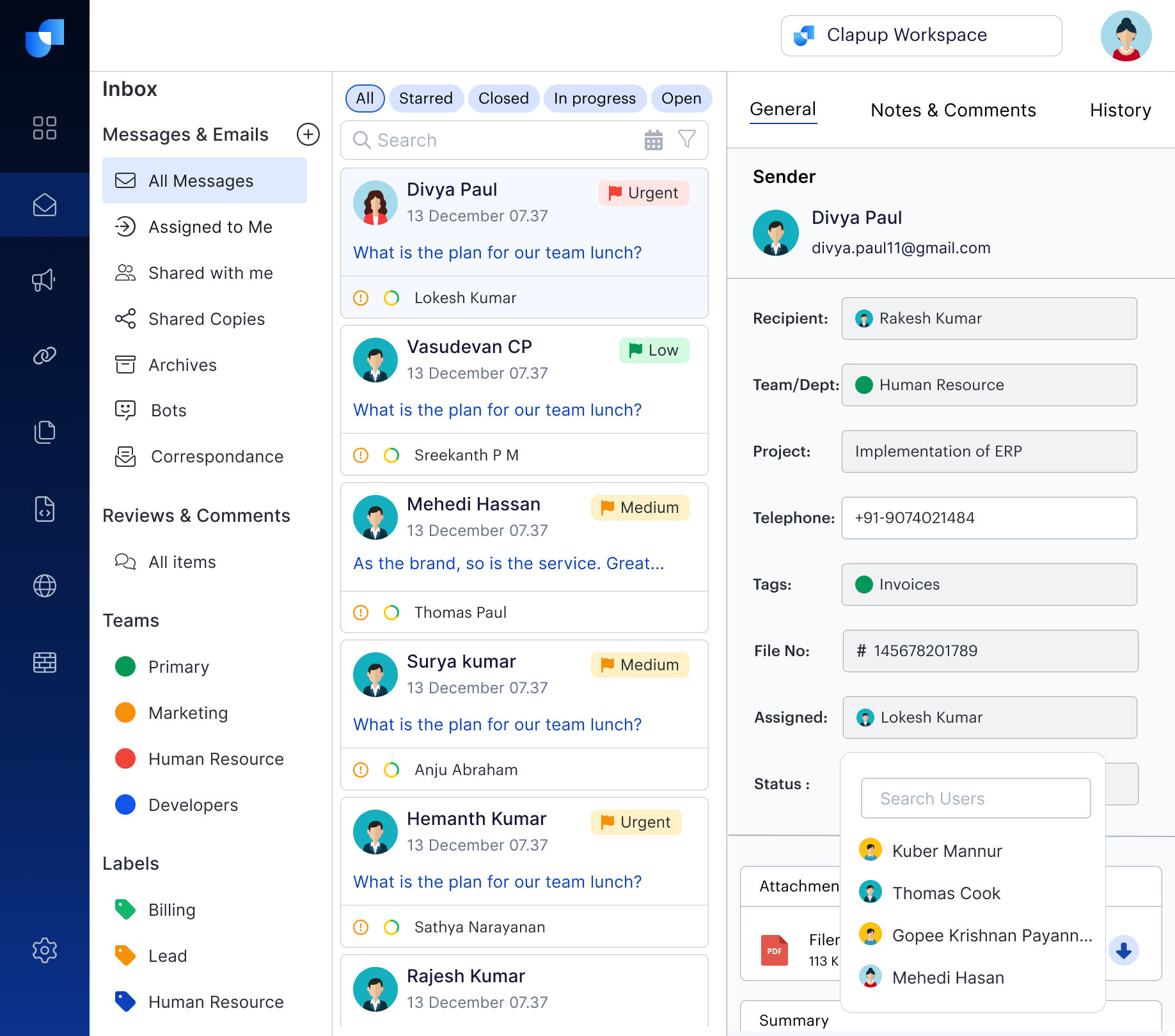Toggle the alert indicator beside Anju Abraham
The width and height of the screenshot is (1175, 1036).
click(360, 769)
